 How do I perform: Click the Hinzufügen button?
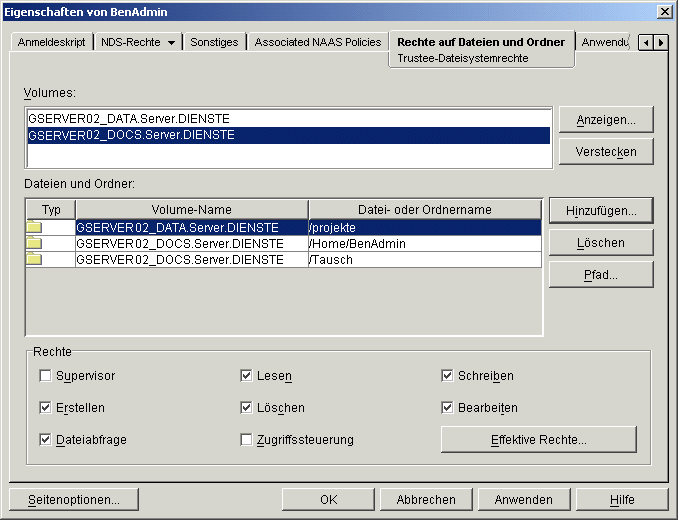[x=600, y=210]
